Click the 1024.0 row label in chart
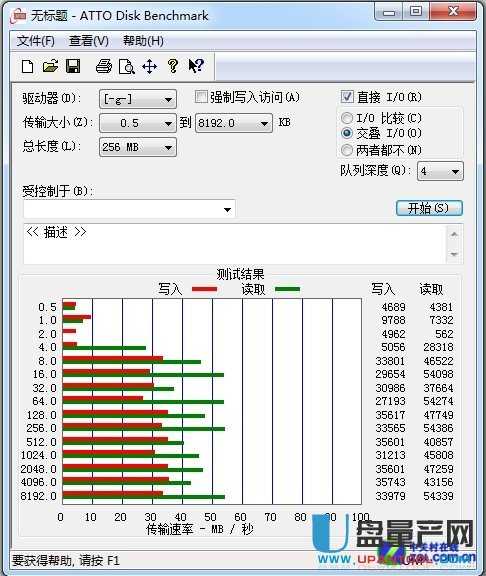The width and height of the screenshot is (486, 576). 39,455
